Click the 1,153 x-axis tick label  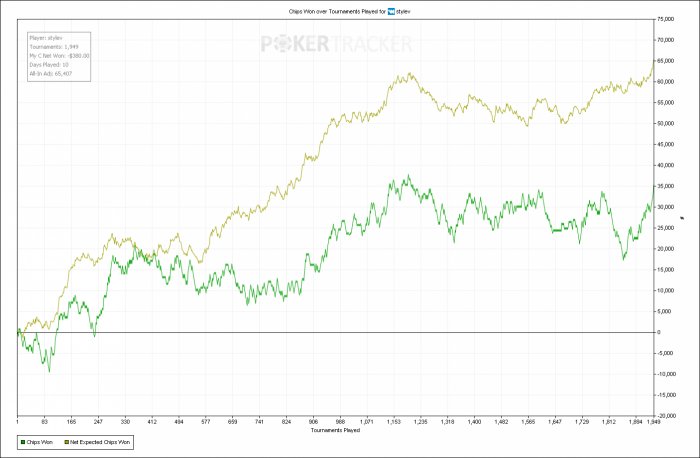[393, 422]
